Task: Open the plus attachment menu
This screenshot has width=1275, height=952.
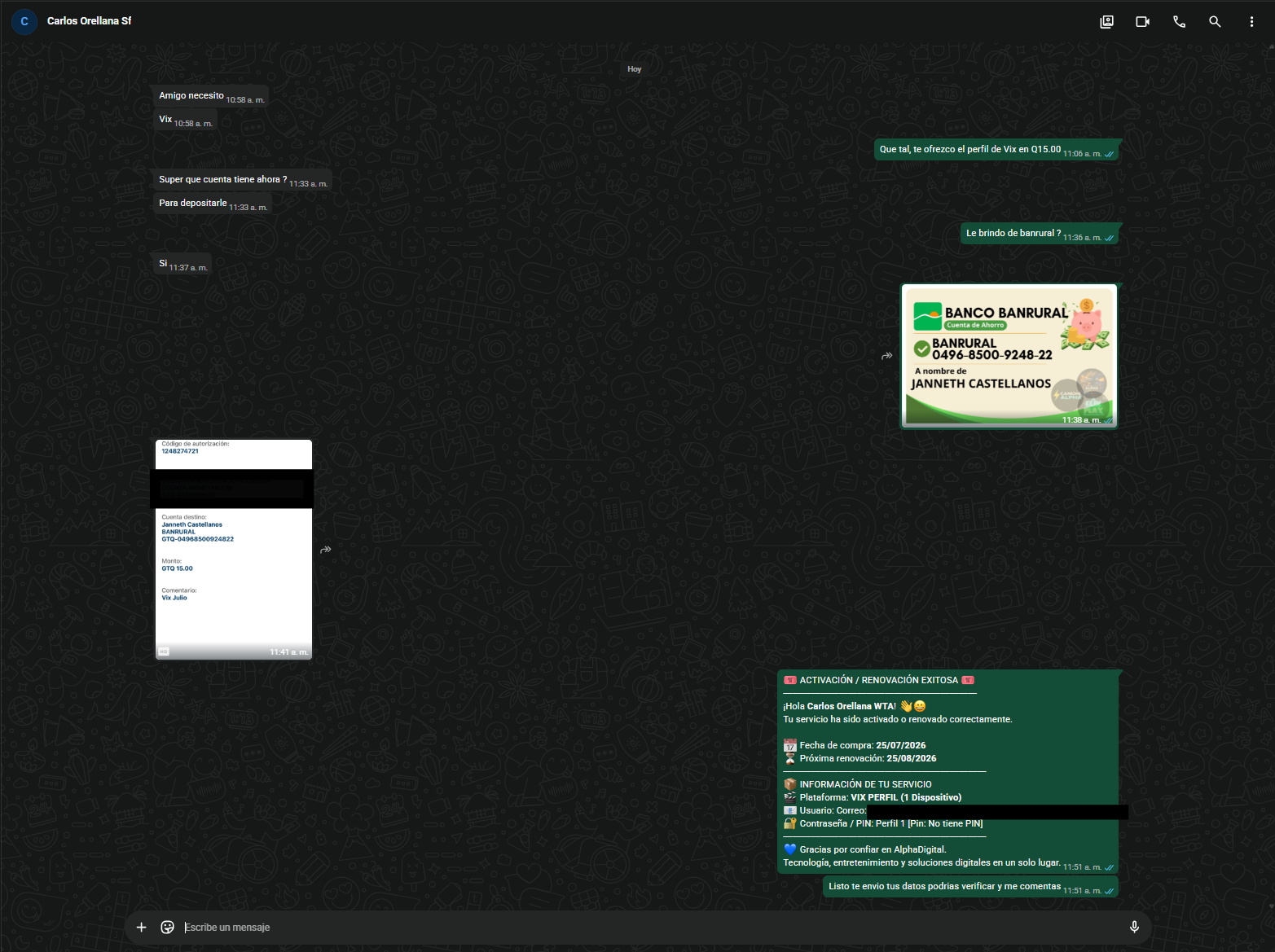Action: pyautogui.click(x=141, y=927)
